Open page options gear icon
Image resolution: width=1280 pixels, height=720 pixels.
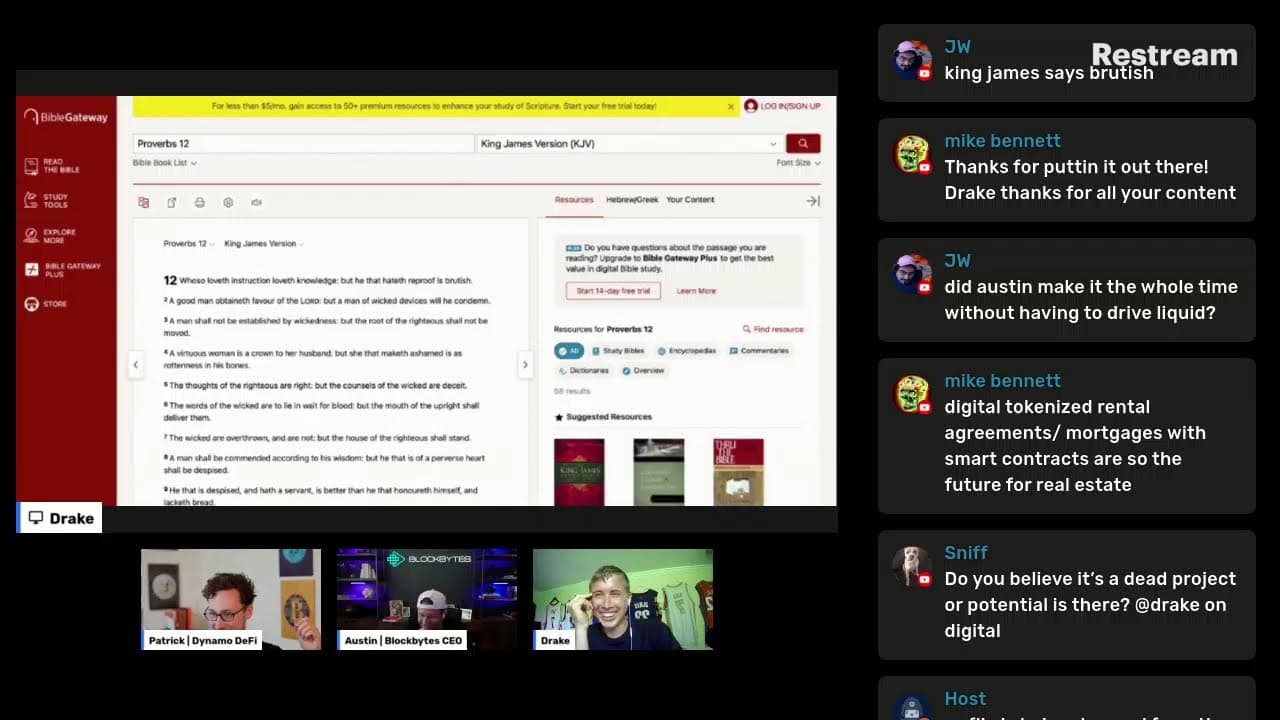228,202
